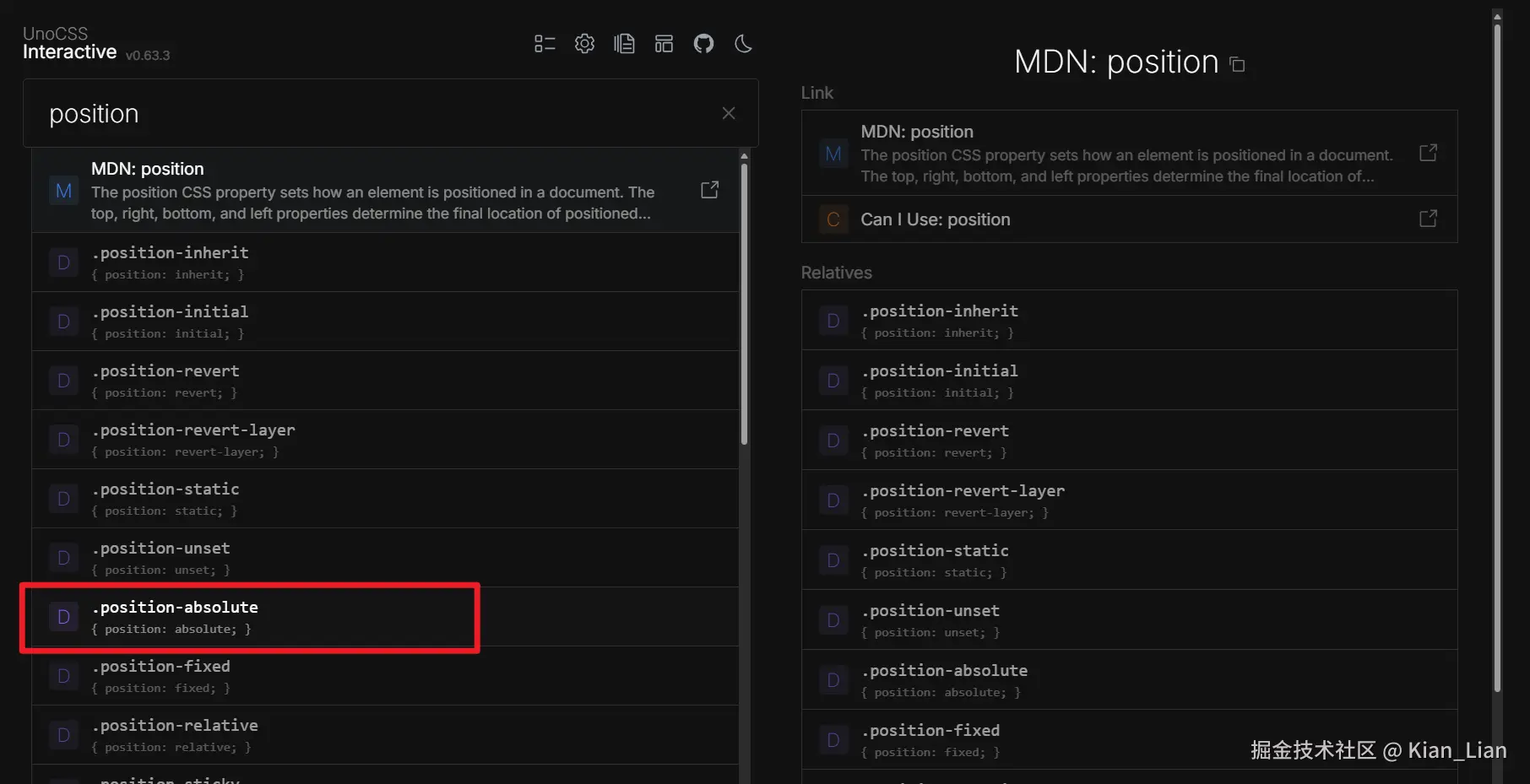Select .position-absolute in search results
1530x784 pixels.
tap(385, 617)
